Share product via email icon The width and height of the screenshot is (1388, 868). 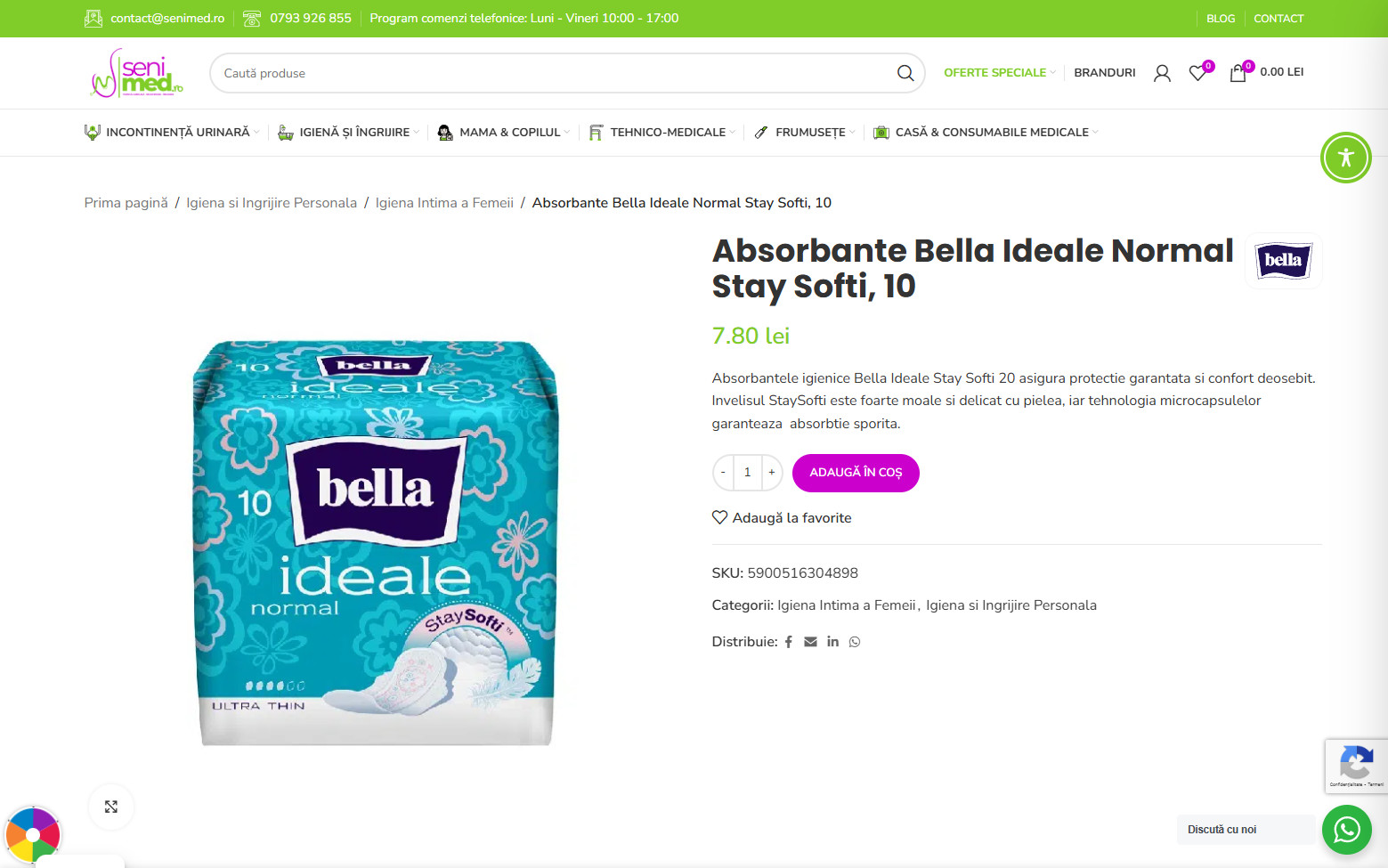click(x=810, y=642)
